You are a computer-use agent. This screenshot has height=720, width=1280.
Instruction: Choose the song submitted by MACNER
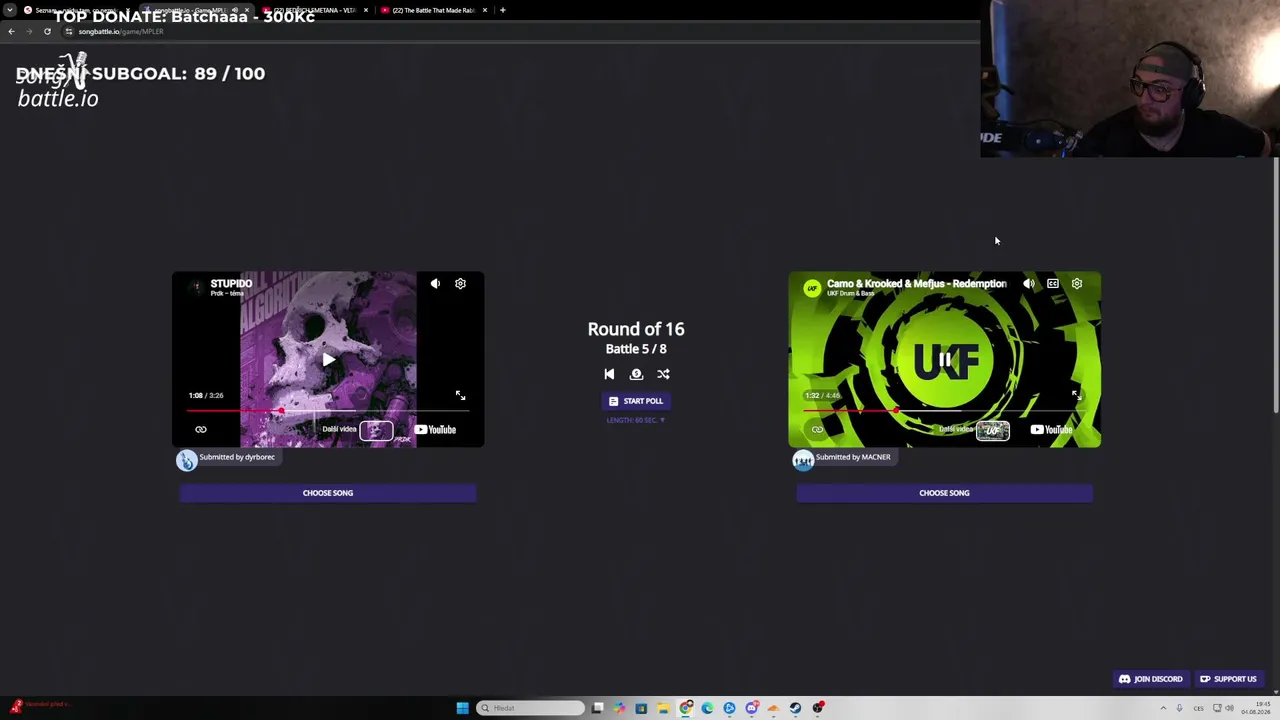point(944,493)
